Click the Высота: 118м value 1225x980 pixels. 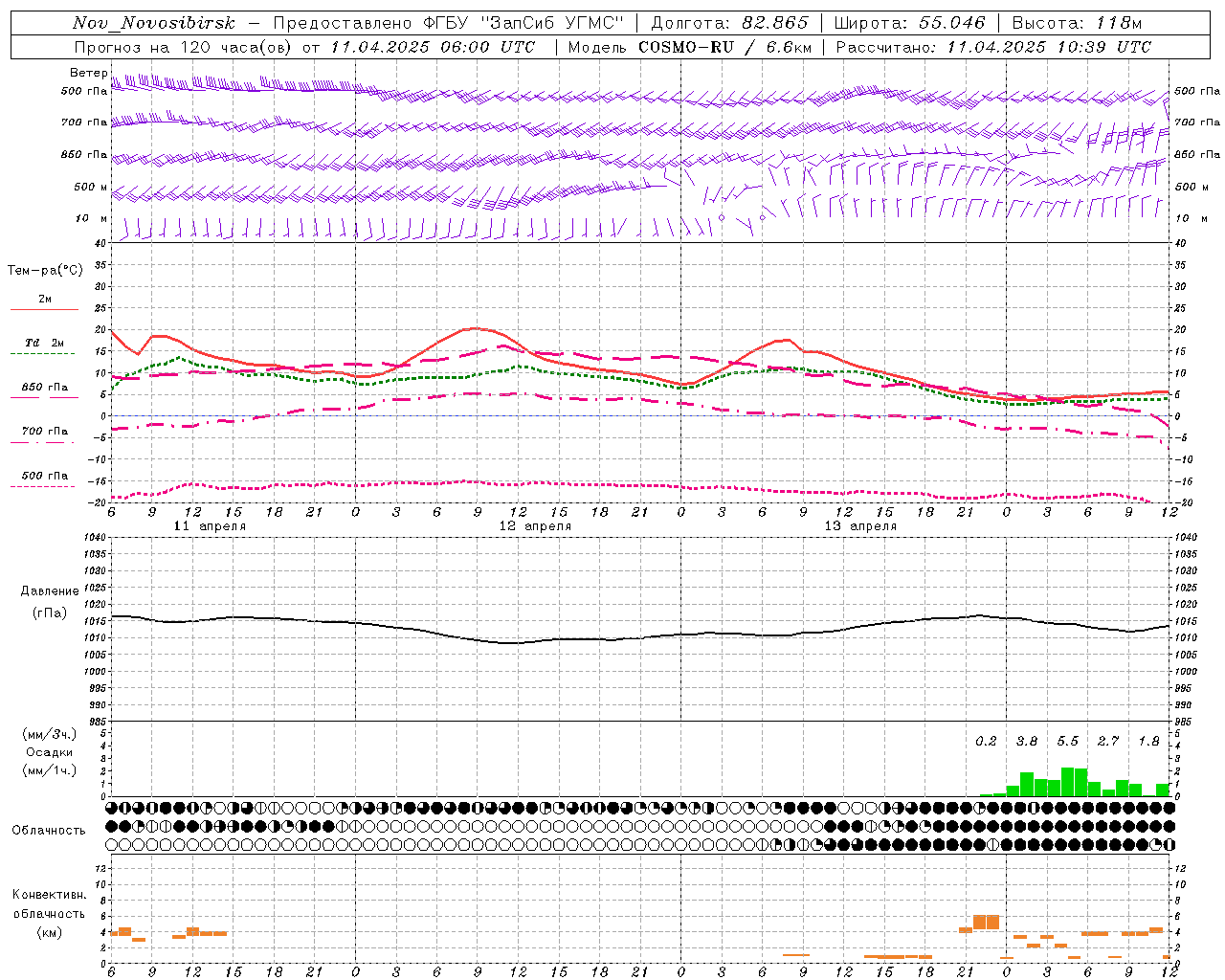tap(1078, 23)
